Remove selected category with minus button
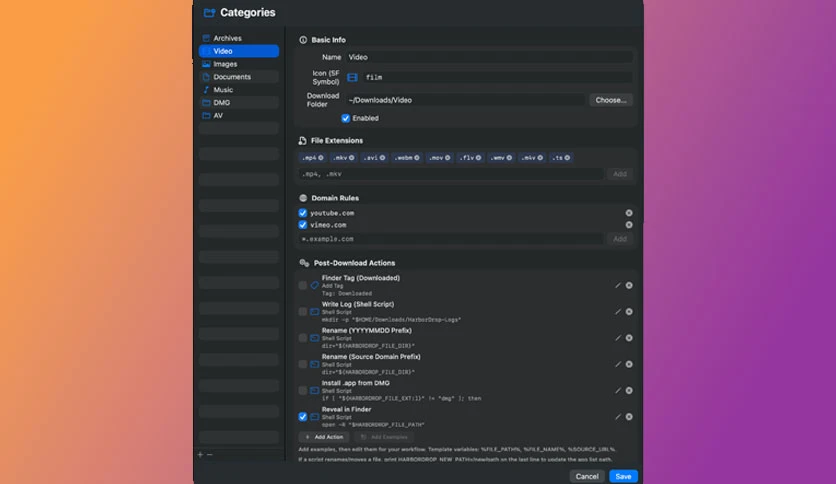The width and height of the screenshot is (836, 484). point(210,455)
